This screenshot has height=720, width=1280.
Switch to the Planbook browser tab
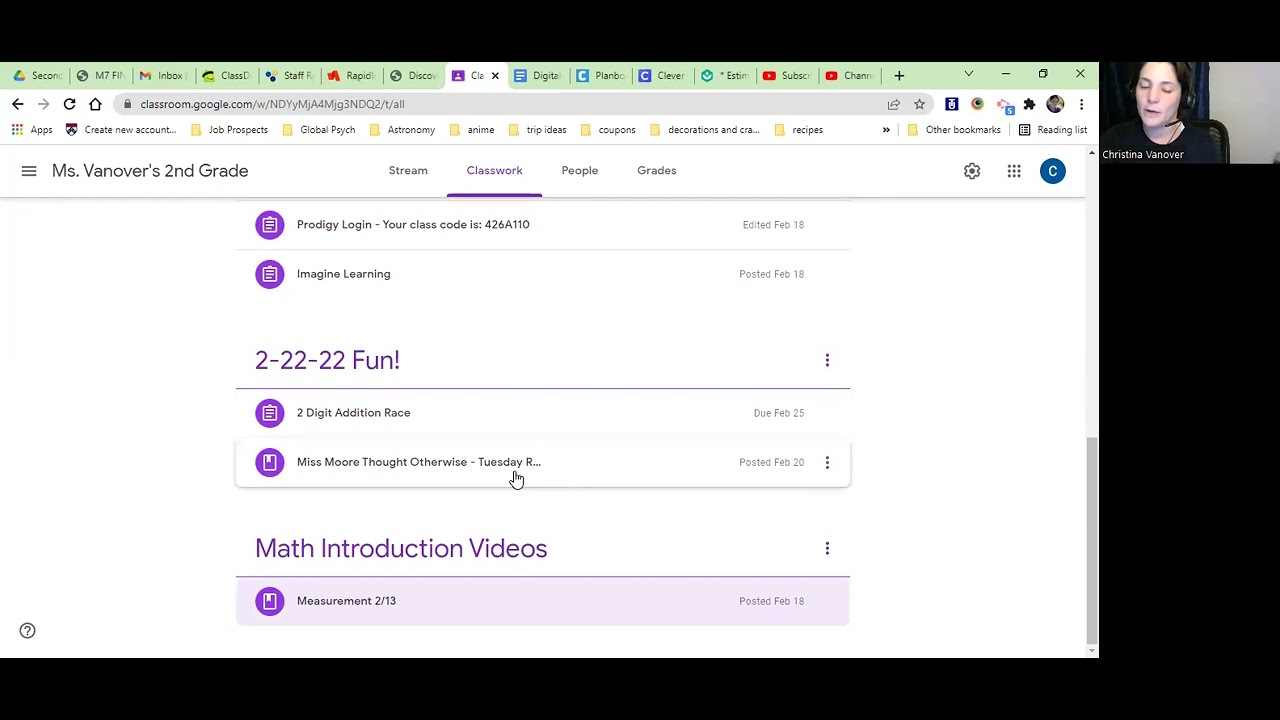pos(600,76)
